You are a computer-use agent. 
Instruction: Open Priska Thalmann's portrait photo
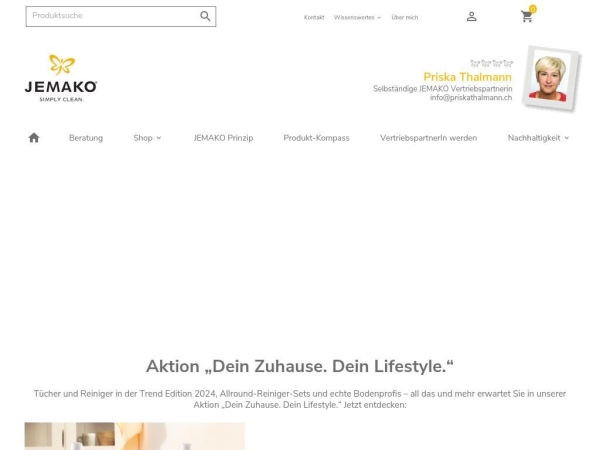[x=550, y=78]
